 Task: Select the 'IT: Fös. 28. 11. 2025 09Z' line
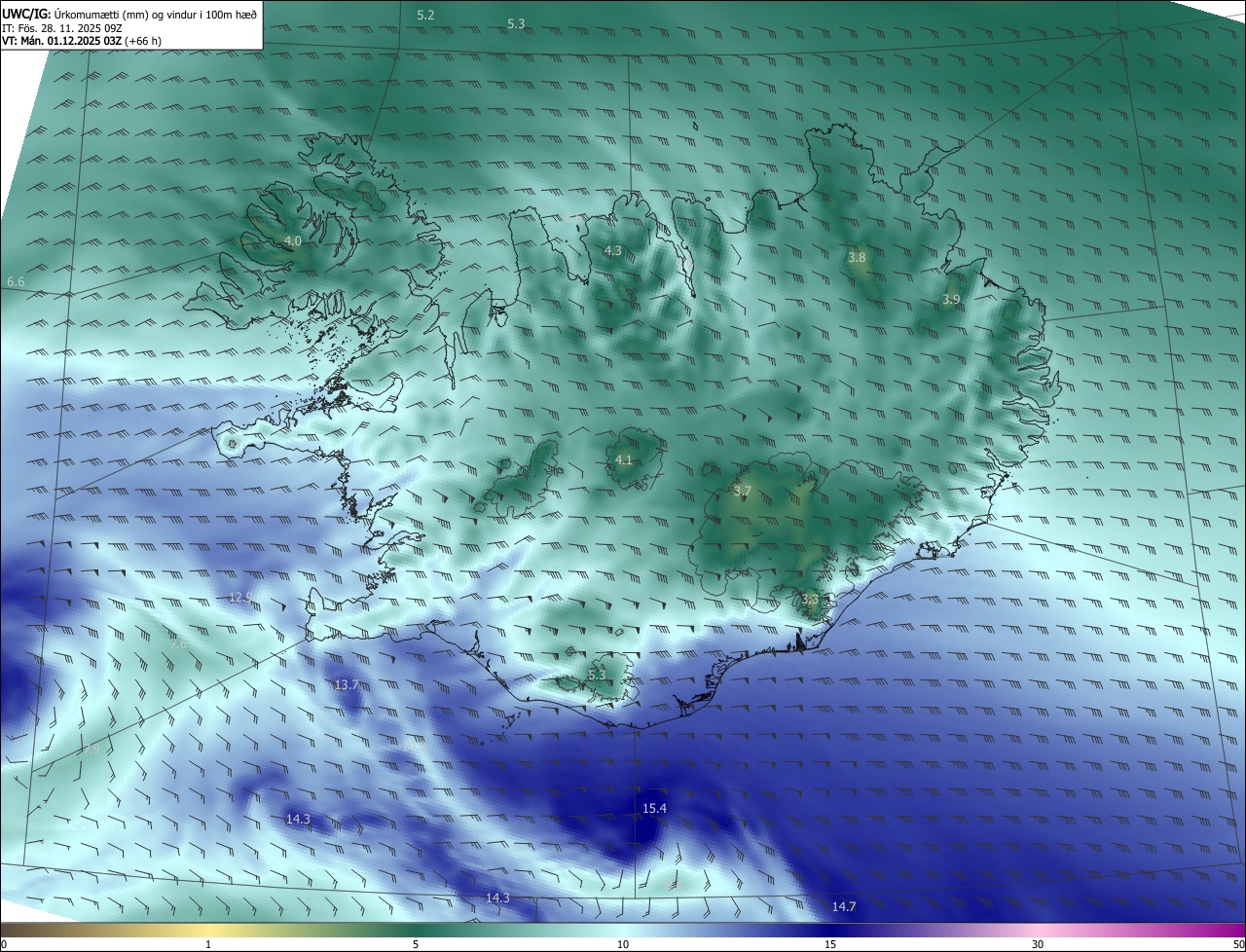pos(62,27)
